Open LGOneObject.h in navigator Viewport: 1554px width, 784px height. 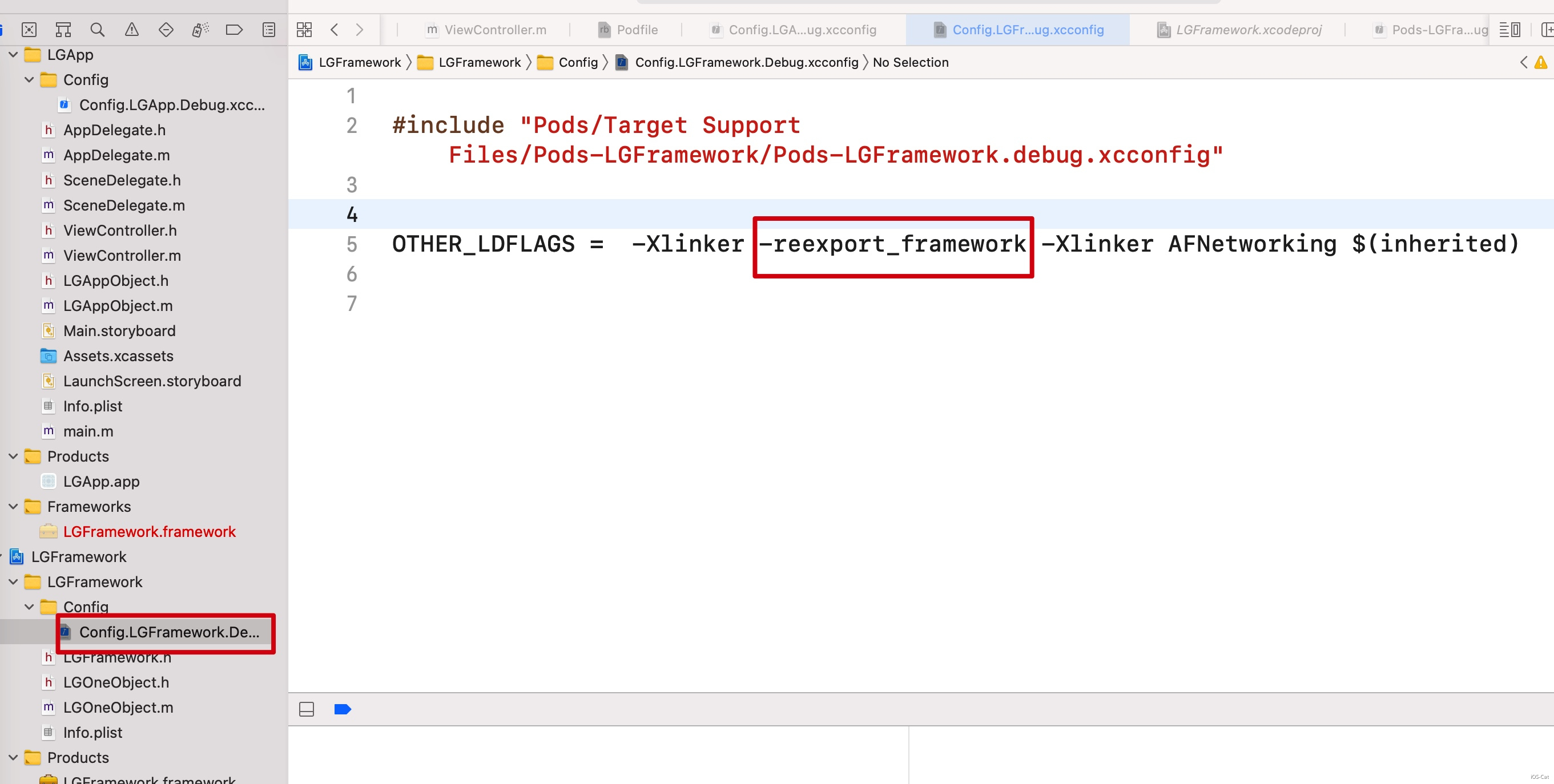pos(106,682)
